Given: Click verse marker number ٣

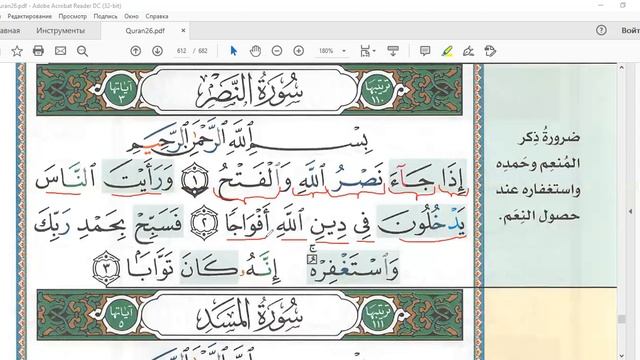Looking at the screenshot, I should pyautogui.click(x=107, y=268).
